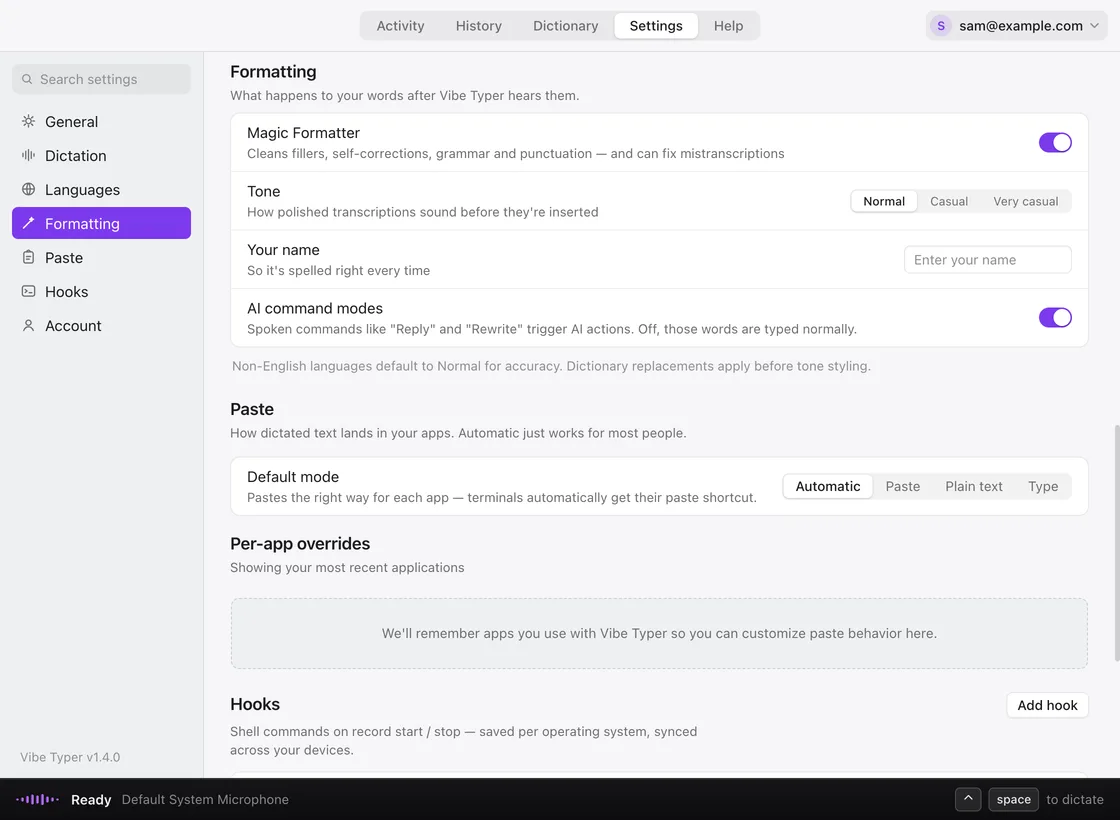The width and height of the screenshot is (1120, 820).
Task: Click the purple waveform status icon
Action: click(37, 799)
